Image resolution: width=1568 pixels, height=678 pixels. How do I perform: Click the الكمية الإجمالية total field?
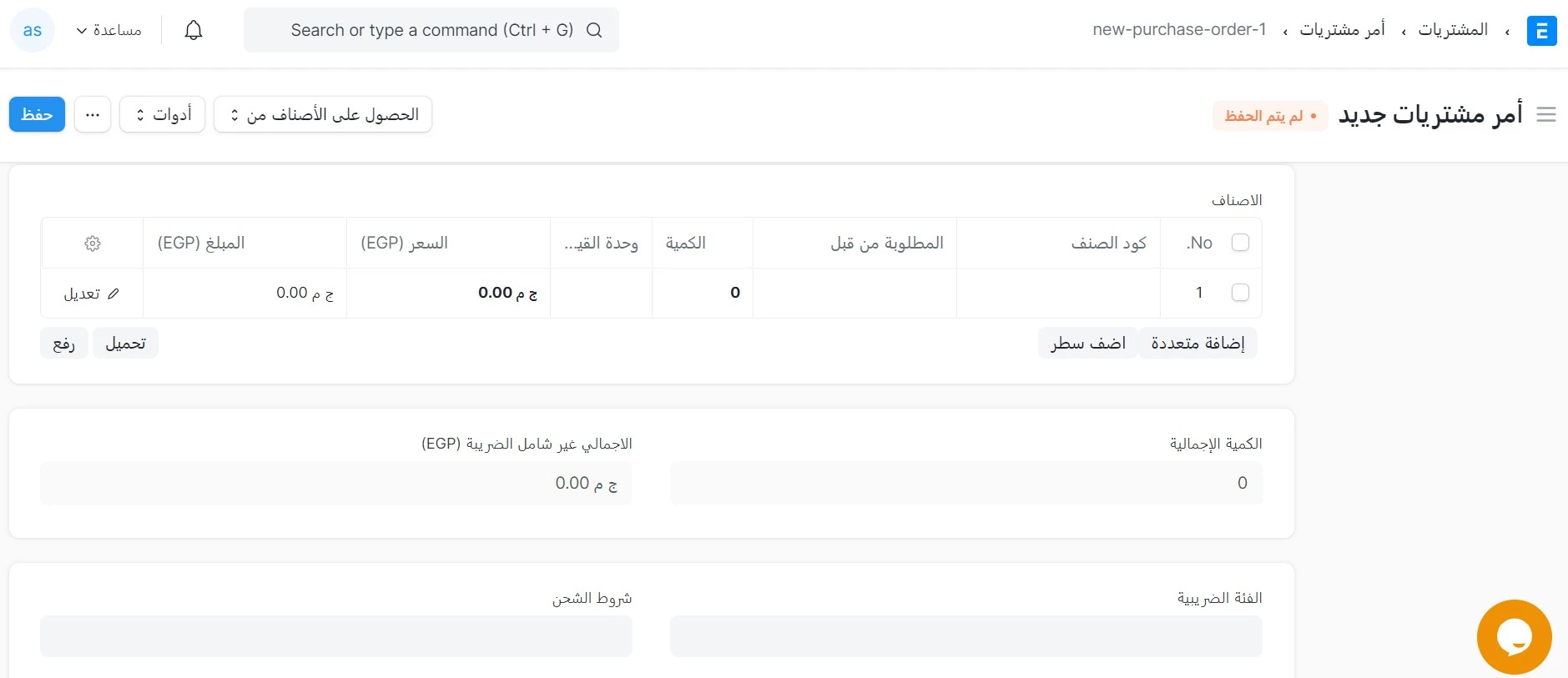click(966, 483)
